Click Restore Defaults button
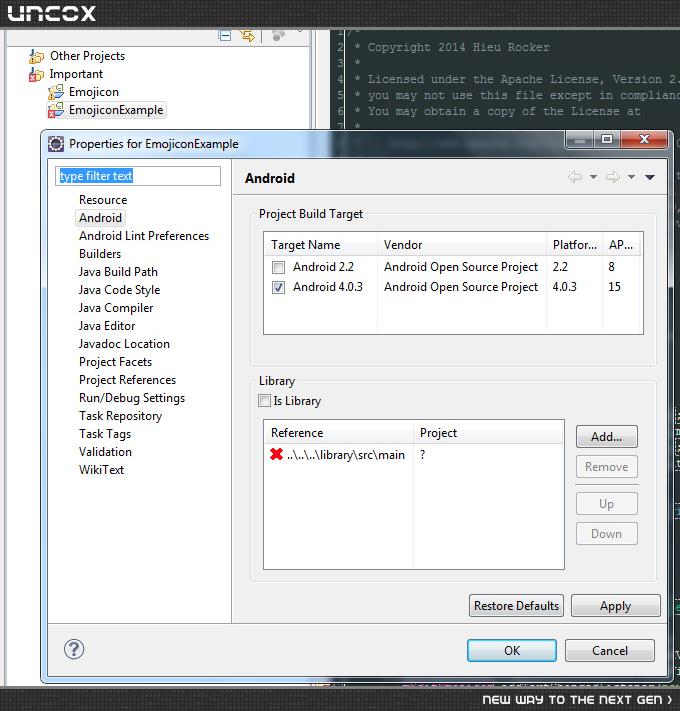Screen dimensions: 680x711 (516, 606)
